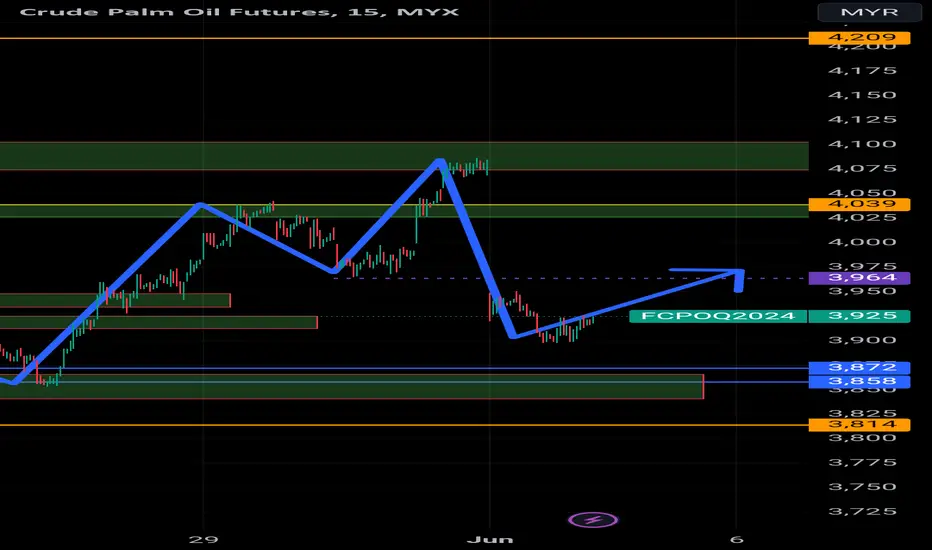The image size is (932, 550).
Task: Click the 4,150 price scale value
Action: click(862, 95)
